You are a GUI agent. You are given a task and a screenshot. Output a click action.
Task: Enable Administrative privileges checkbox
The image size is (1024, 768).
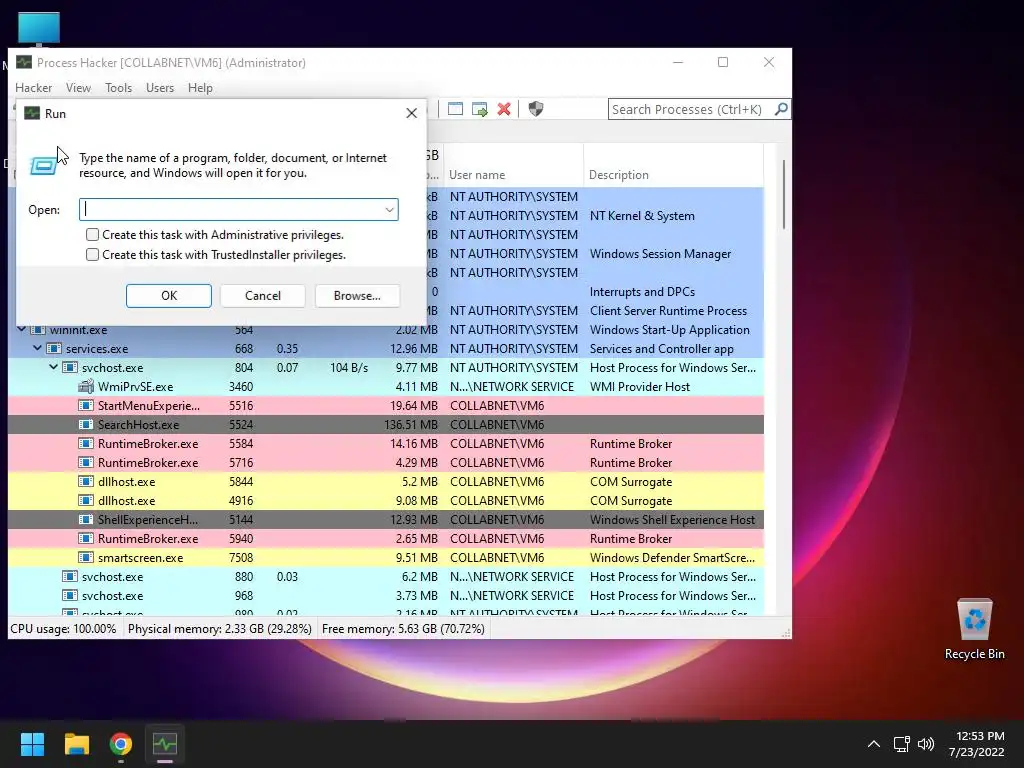[x=93, y=234]
